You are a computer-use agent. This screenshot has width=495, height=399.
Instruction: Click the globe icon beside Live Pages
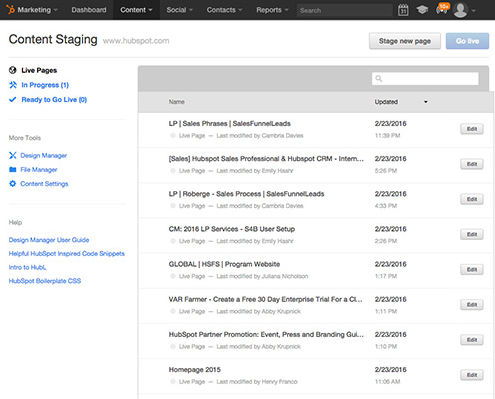point(13,70)
